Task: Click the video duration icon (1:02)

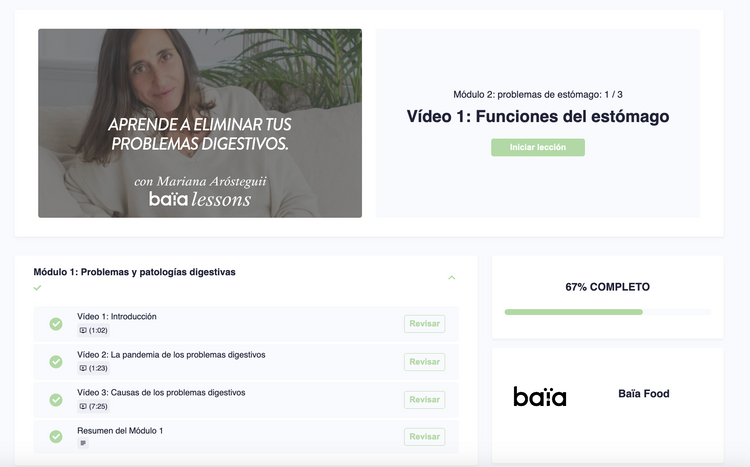Action: [83, 331]
